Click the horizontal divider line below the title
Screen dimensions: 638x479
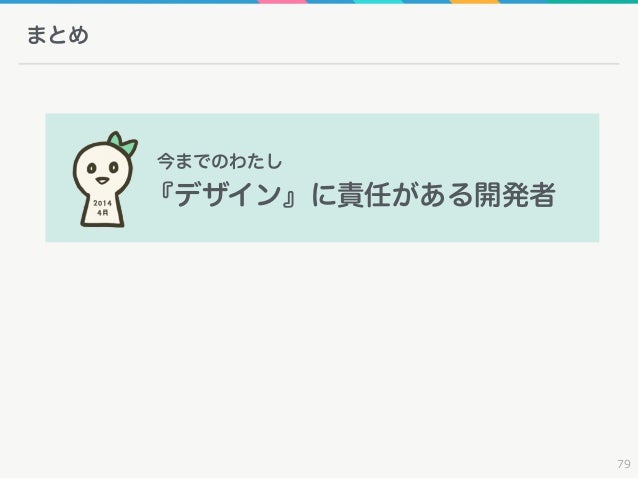[x=319, y=64]
